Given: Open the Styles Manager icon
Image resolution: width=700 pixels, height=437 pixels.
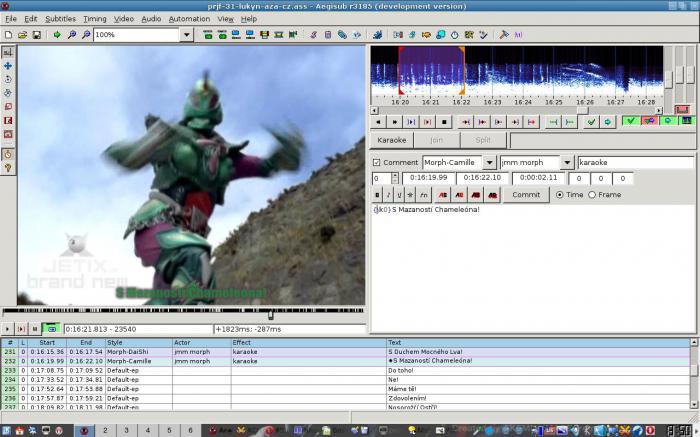Looking at the screenshot, I should [x=313, y=35].
